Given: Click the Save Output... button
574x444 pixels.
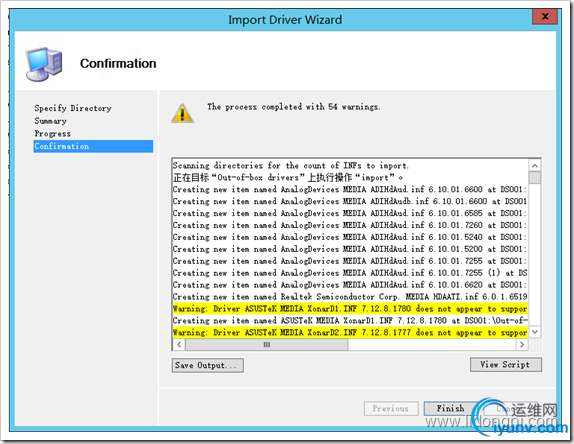Looking at the screenshot, I should tap(208, 365).
